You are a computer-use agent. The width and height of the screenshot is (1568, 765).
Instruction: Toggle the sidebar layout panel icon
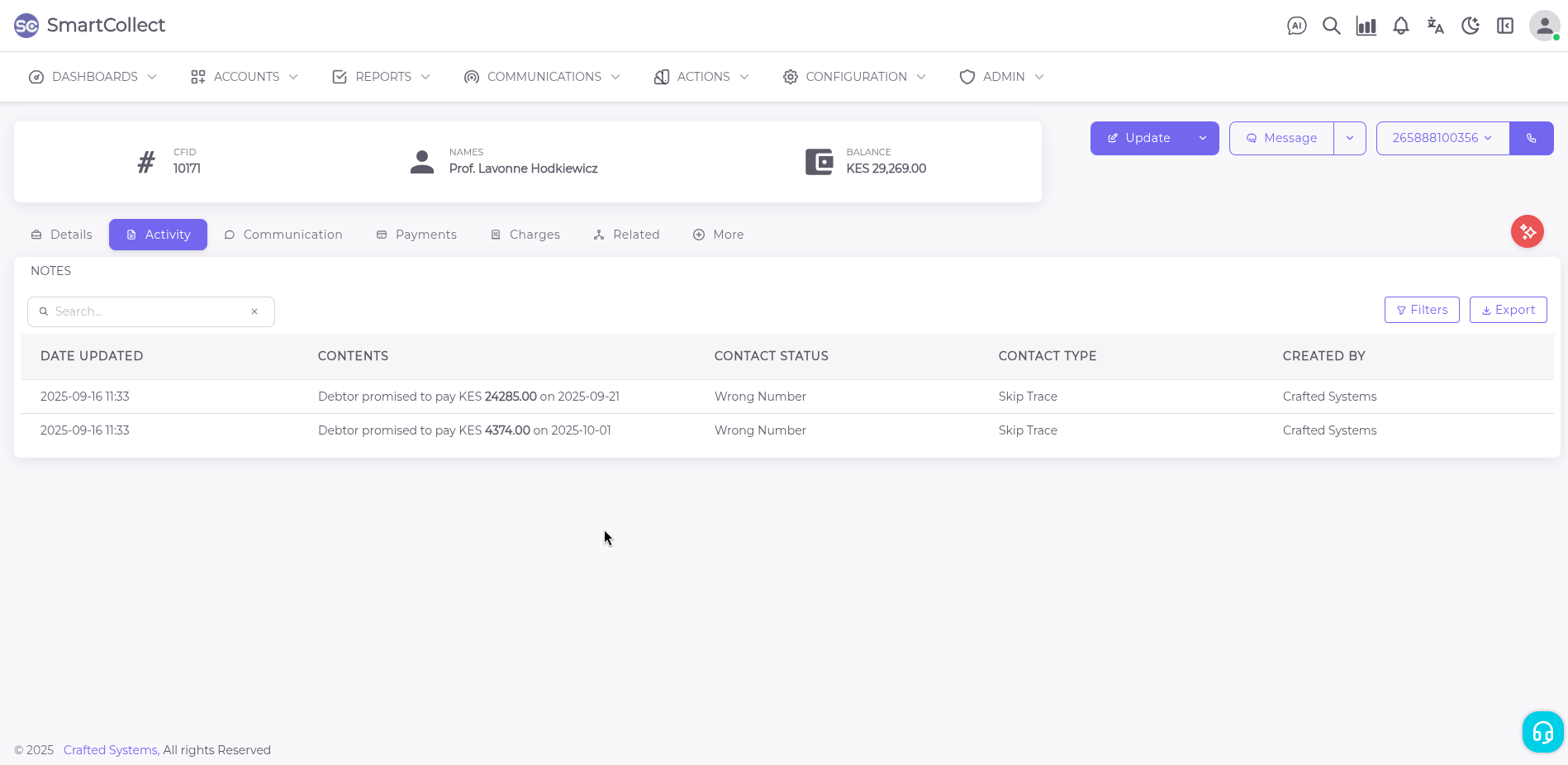tap(1504, 26)
